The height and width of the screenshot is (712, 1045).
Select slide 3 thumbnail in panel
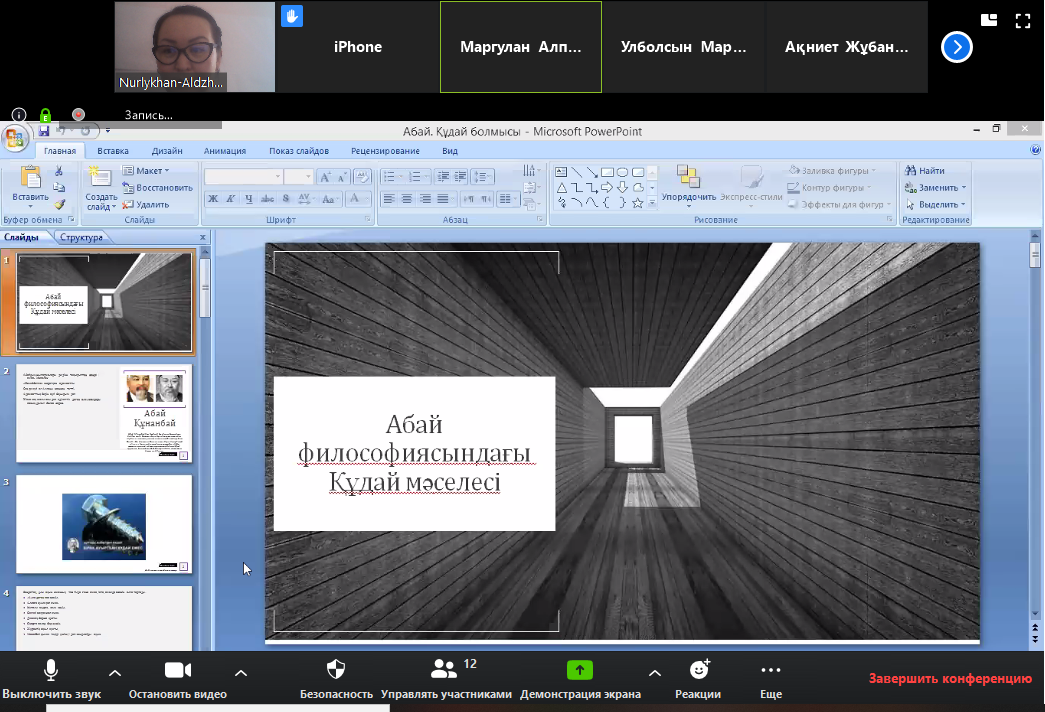104,524
